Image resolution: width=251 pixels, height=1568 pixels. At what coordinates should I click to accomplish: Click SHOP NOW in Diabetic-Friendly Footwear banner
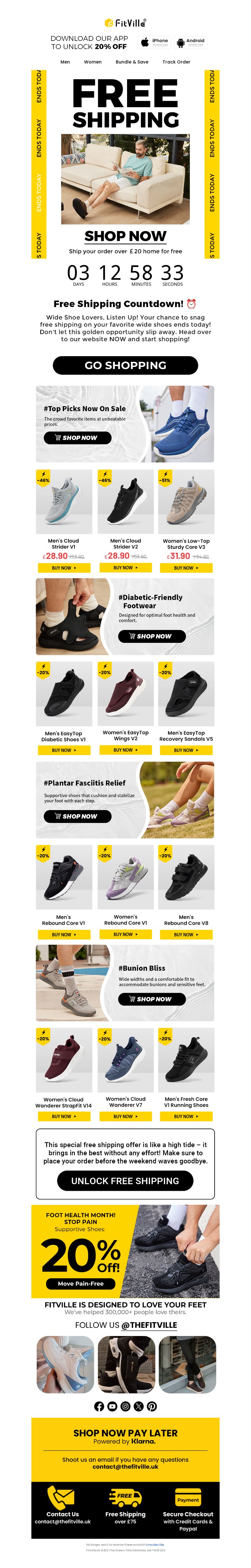click(x=151, y=636)
